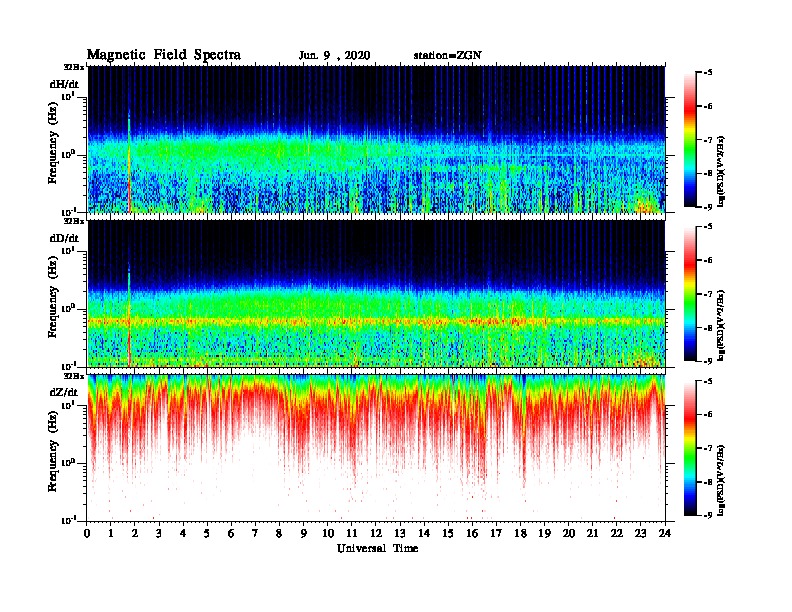Viewport: 792px width, 612px height.
Task: Click the -6 tick of the dZ/dt color bar
Action: coord(708,414)
